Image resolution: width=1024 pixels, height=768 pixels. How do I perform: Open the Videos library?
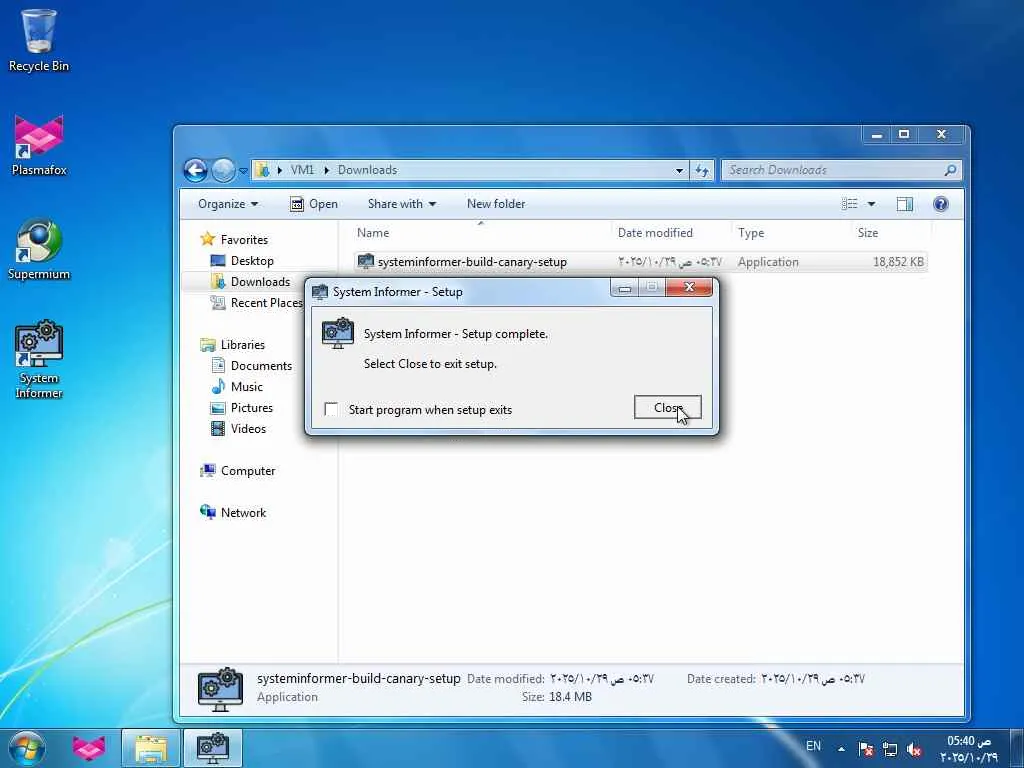click(x=248, y=428)
